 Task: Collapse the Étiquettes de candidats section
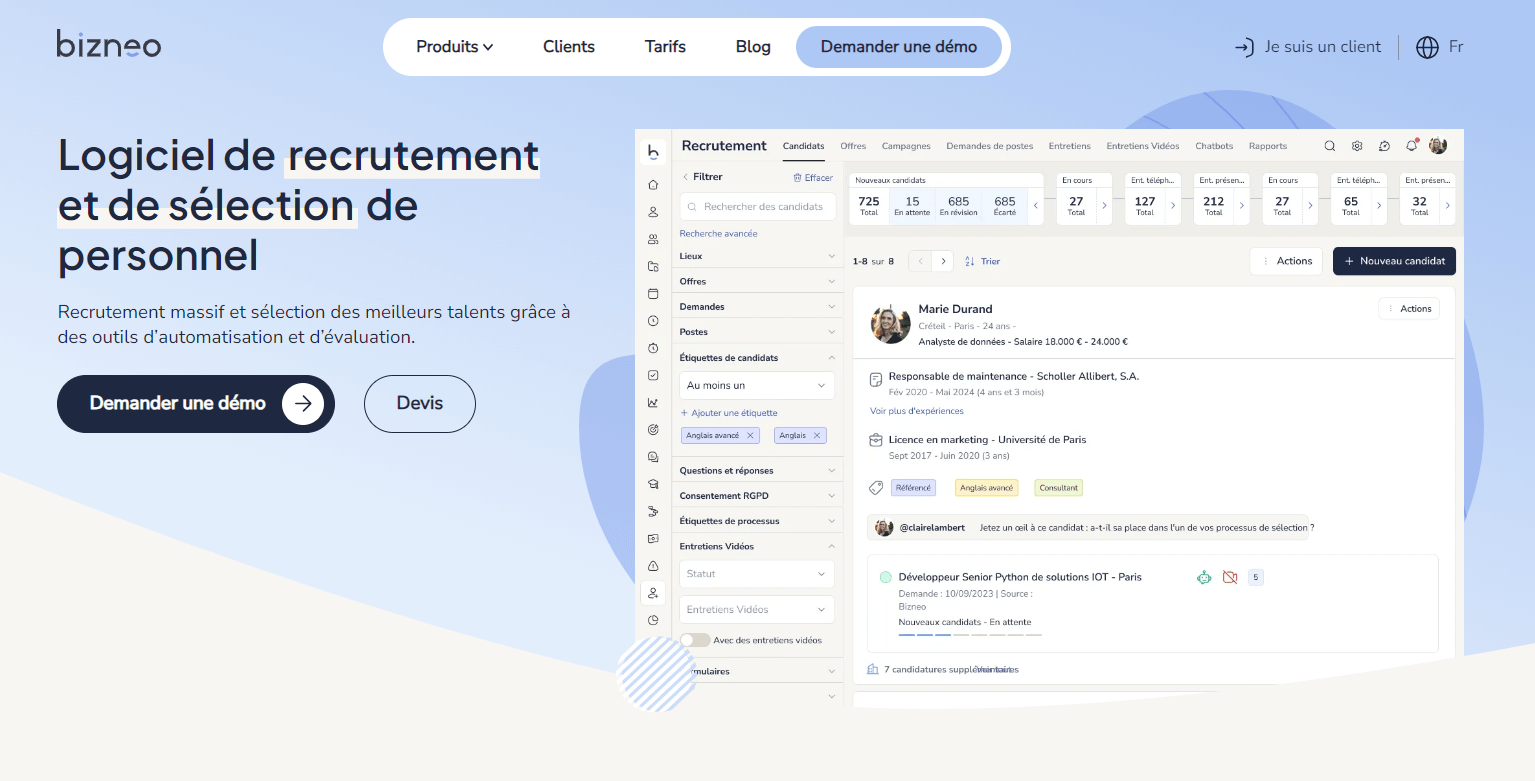pyautogui.click(x=758, y=357)
